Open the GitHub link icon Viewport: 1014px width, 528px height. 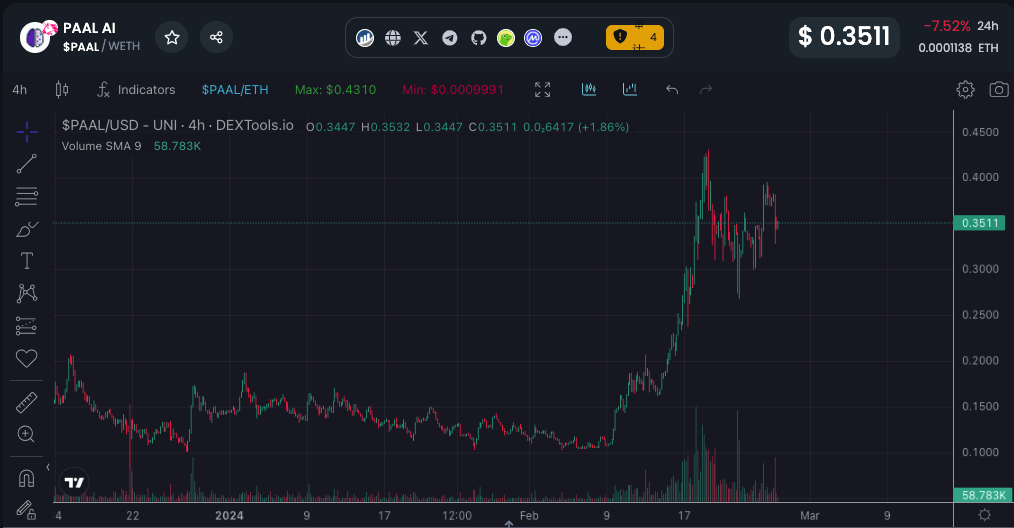click(478, 38)
